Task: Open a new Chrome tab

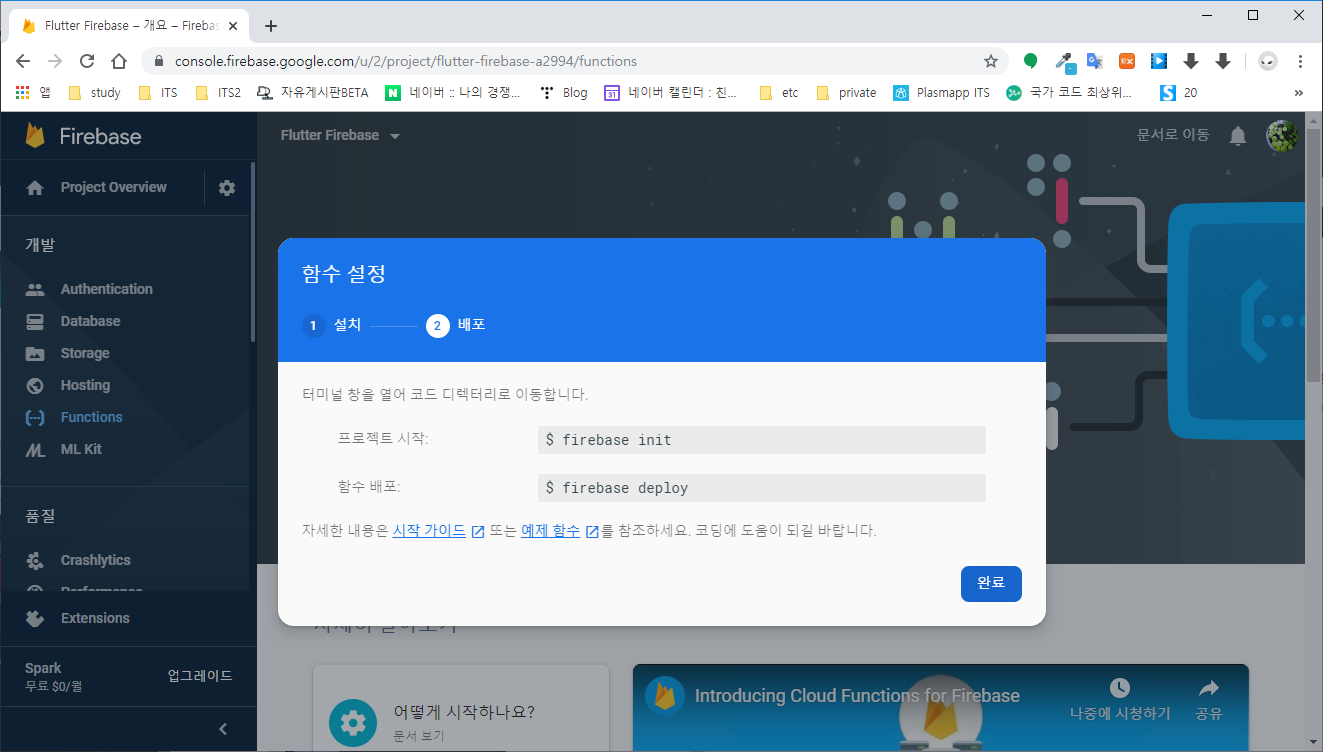Action: click(x=271, y=26)
